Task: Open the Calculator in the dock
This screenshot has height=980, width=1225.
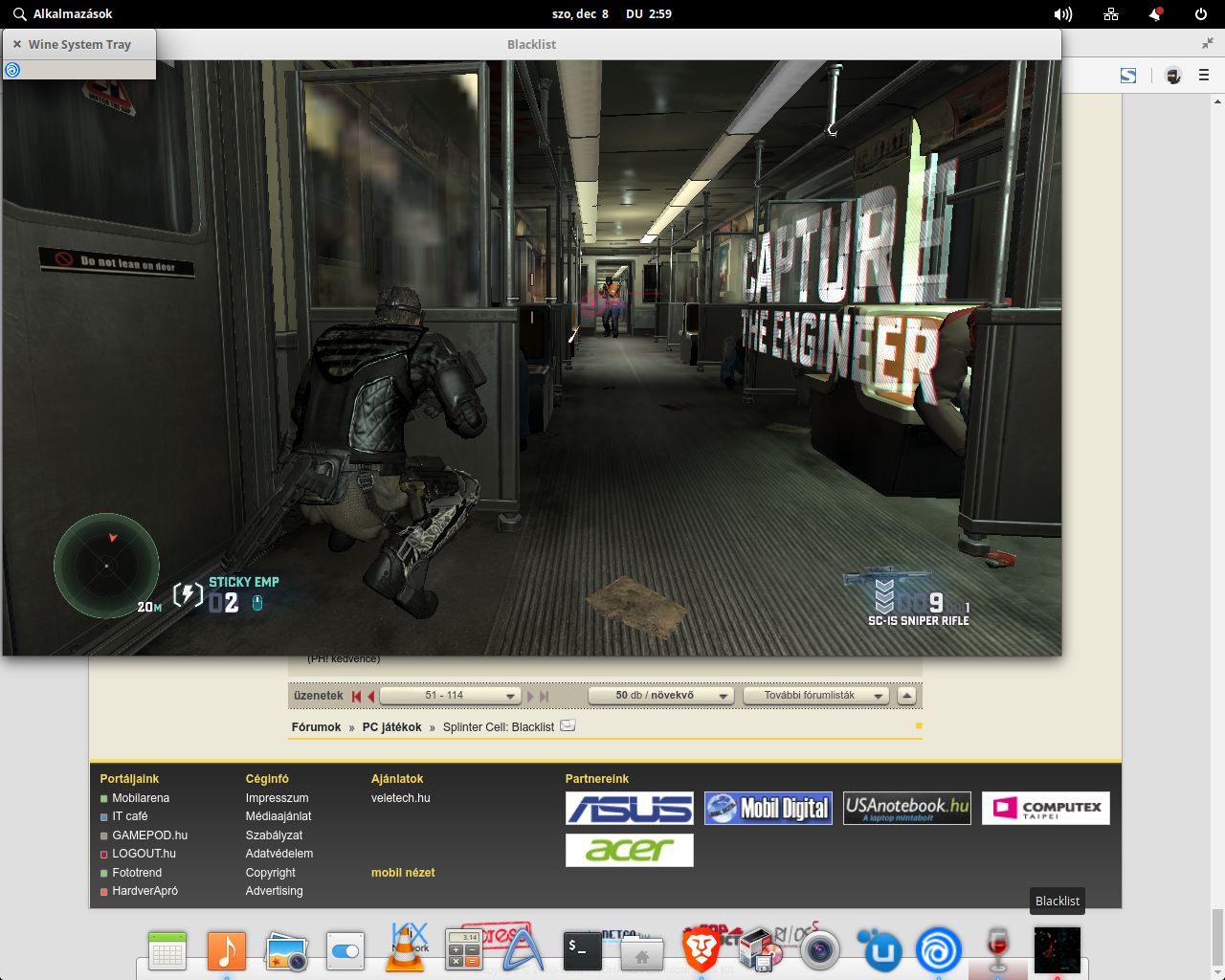Action: tap(464, 951)
